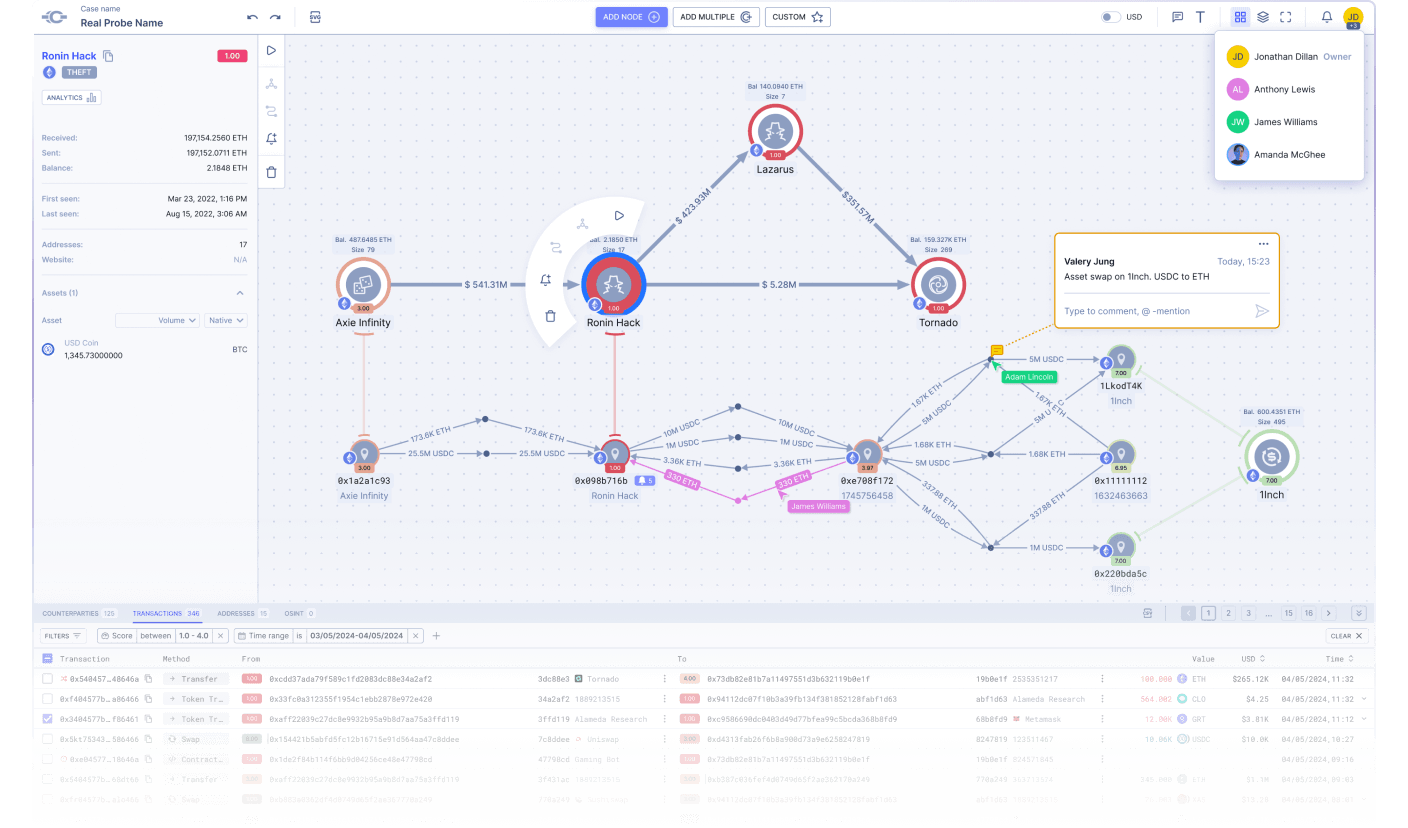Expand row dated 04/05/2024, 11:12 GRT

pos(1363,719)
